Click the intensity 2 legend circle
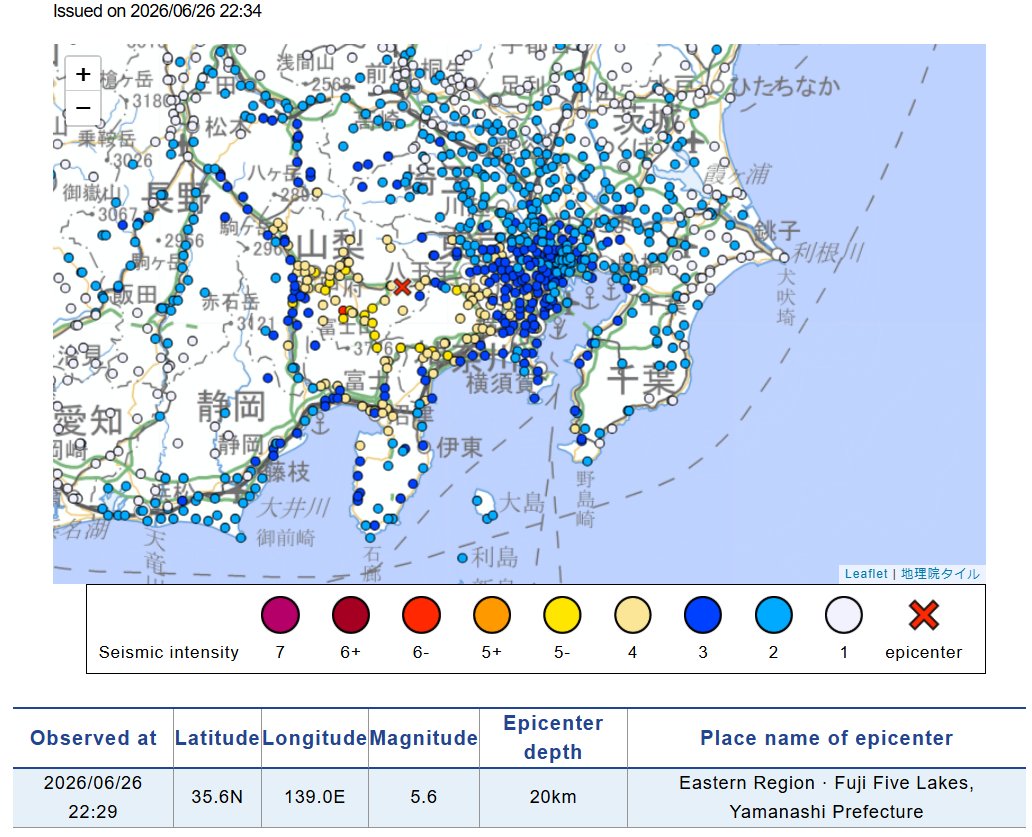Screen dimensions: 1032x837 click(773, 615)
